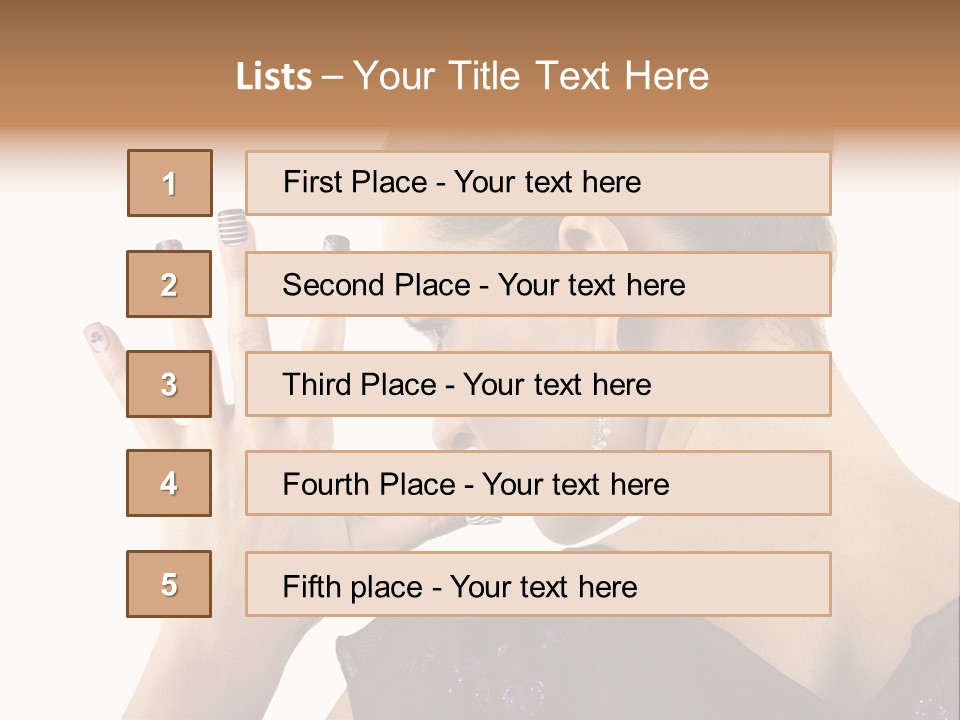Click the words 'Fourth Place'
960x720 pixels.
369,484
